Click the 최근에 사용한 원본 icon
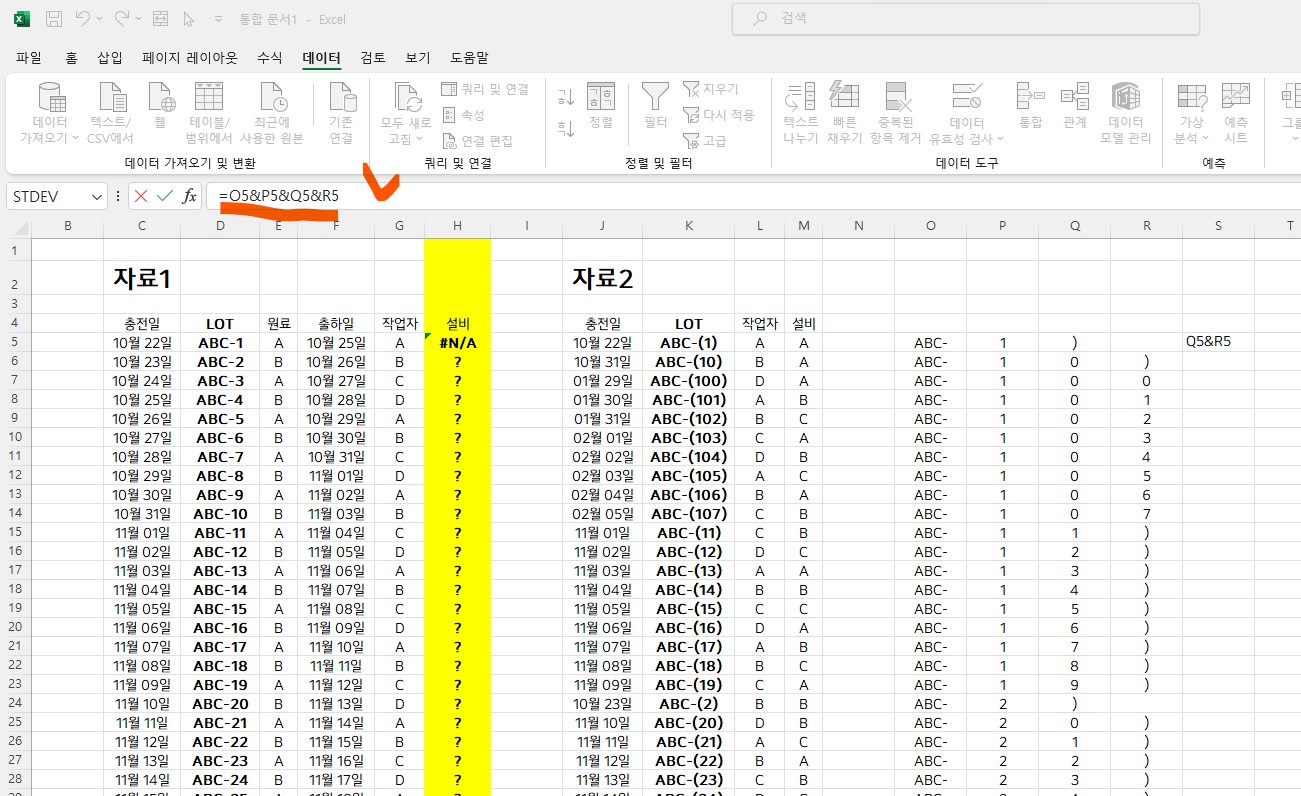Screen dimensions: 1301x796 click(x=271, y=97)
